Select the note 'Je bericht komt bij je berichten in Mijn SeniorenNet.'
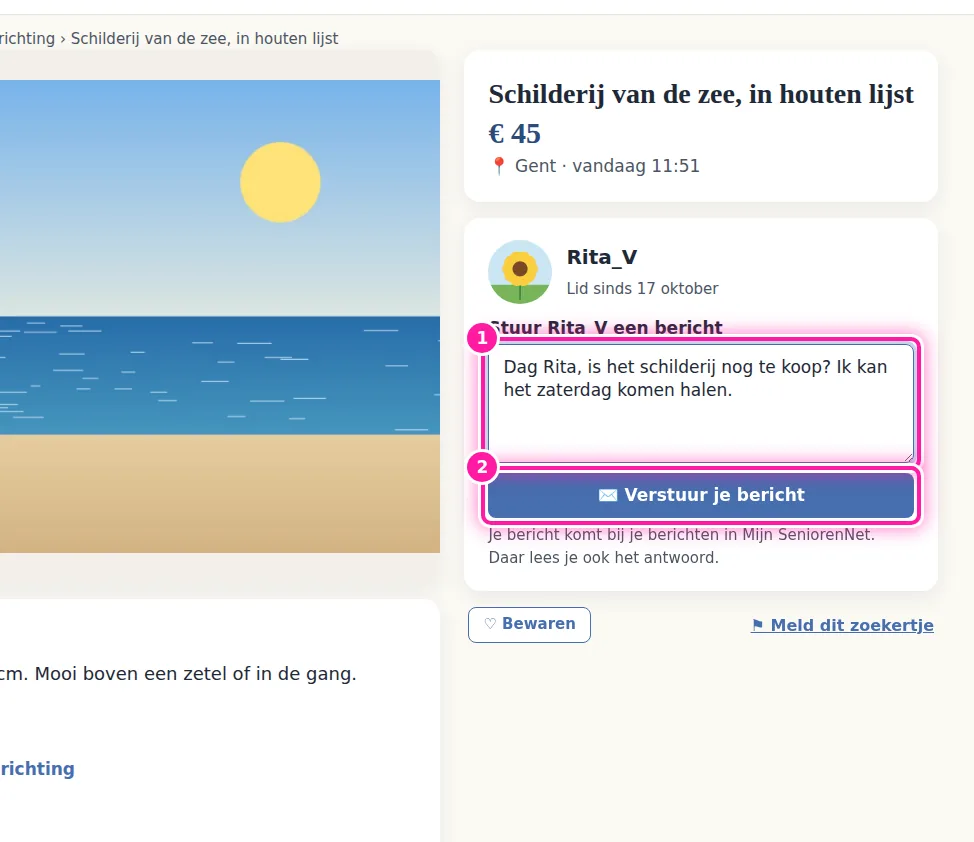974x842 pixels. [681, 534]
